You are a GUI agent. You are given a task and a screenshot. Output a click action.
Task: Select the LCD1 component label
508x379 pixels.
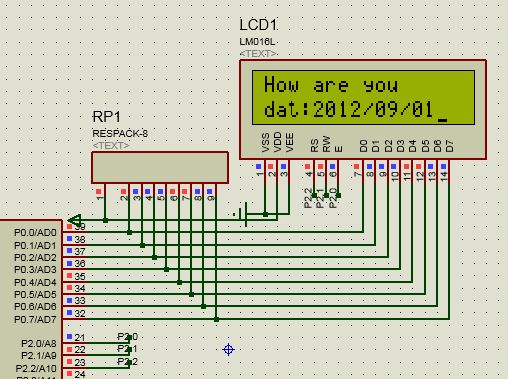pos(258,25)
